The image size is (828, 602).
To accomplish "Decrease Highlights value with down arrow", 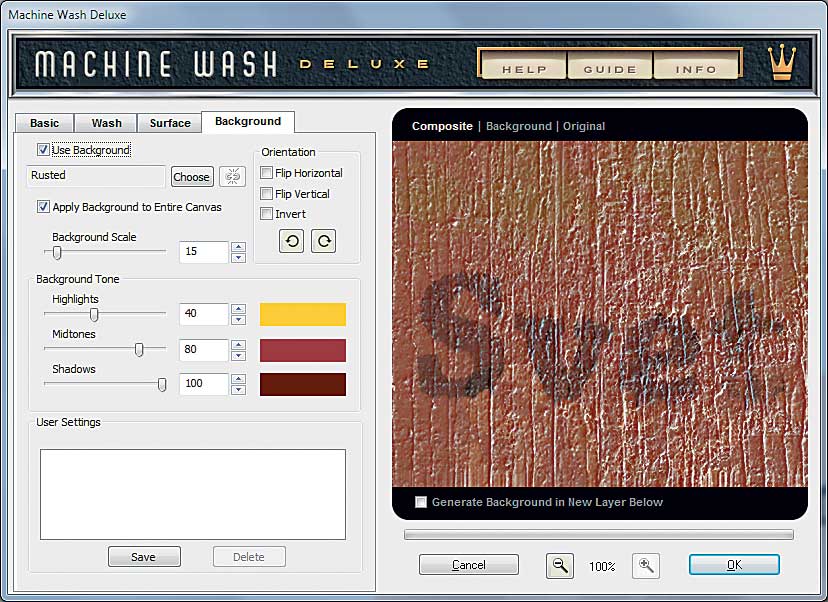I will pyautogui.click(x=239, y=319).
